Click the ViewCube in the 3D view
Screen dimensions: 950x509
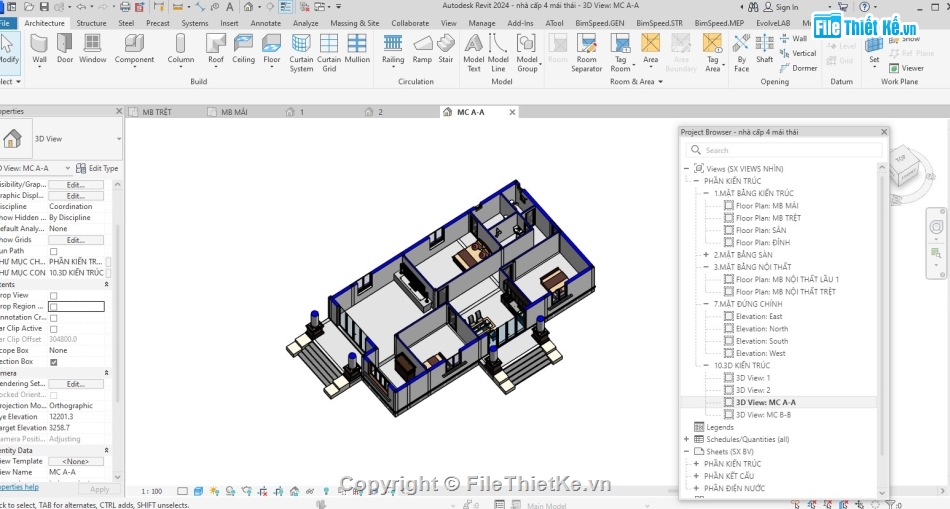[x=906, y=167]
